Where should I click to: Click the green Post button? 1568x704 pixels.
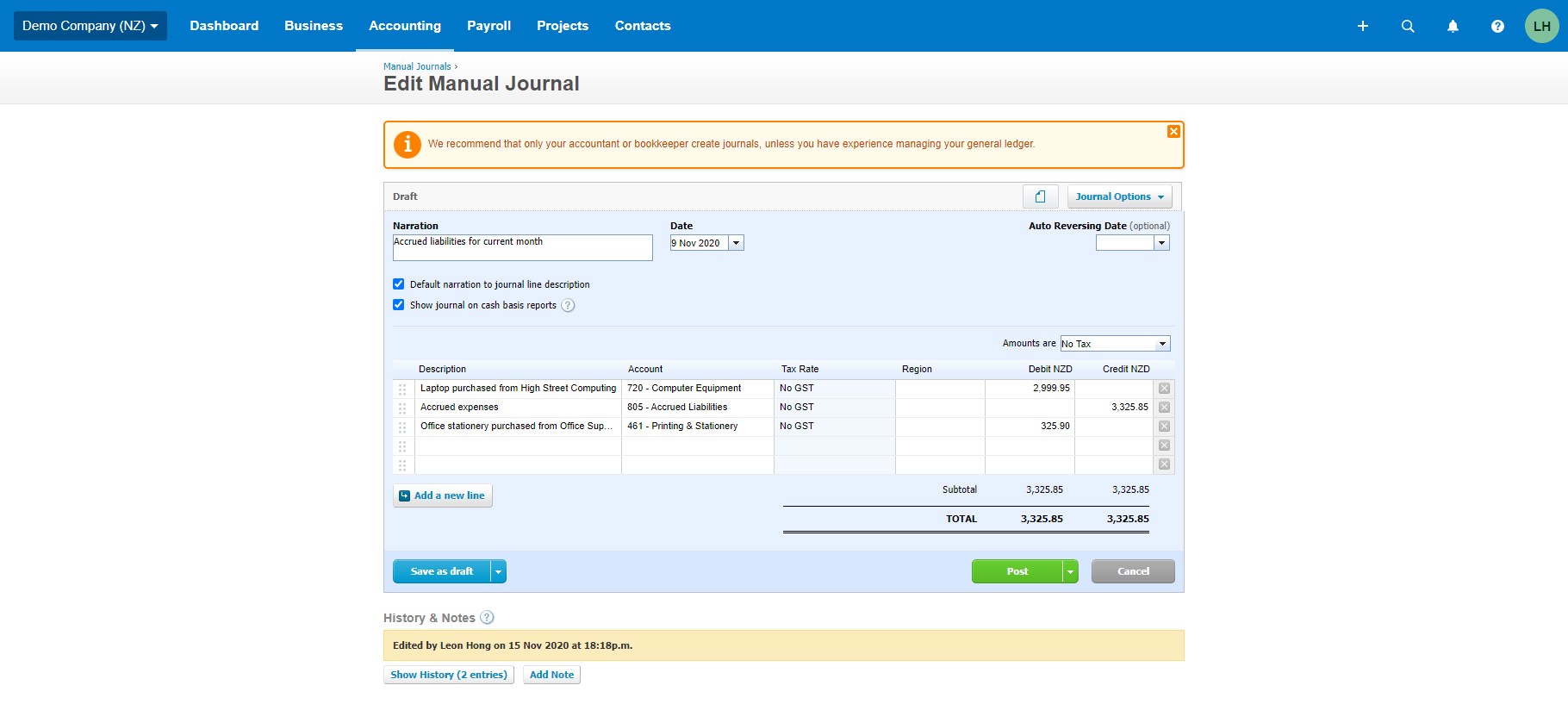click(1017, 571)
